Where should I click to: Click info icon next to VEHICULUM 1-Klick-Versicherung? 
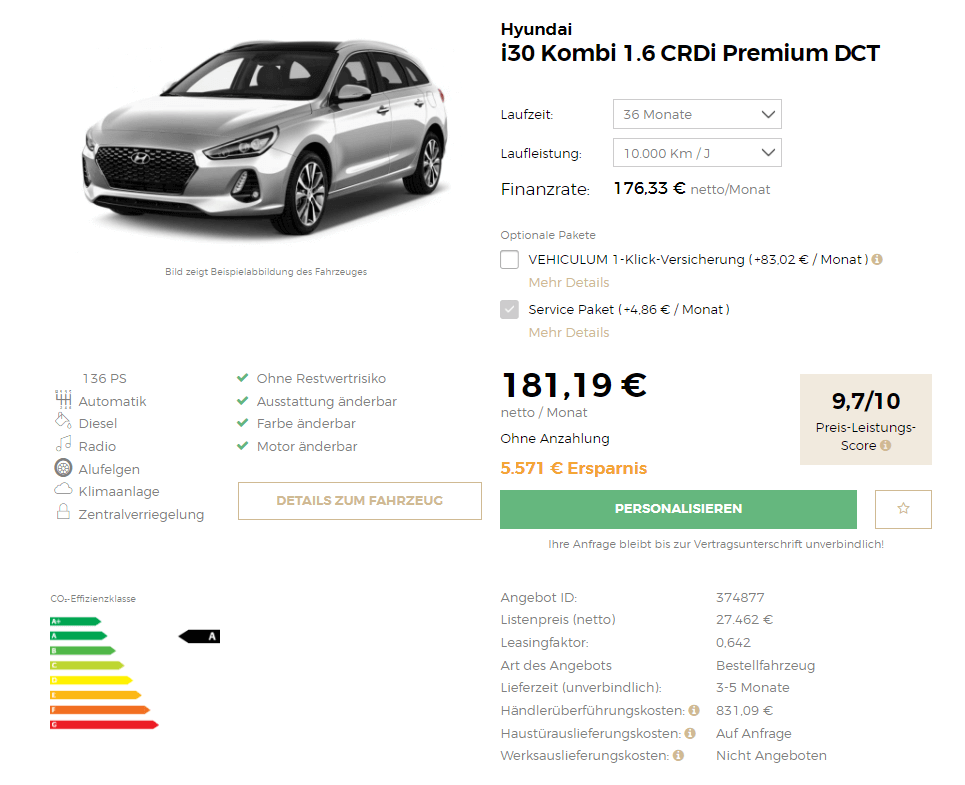pos(877,260)
